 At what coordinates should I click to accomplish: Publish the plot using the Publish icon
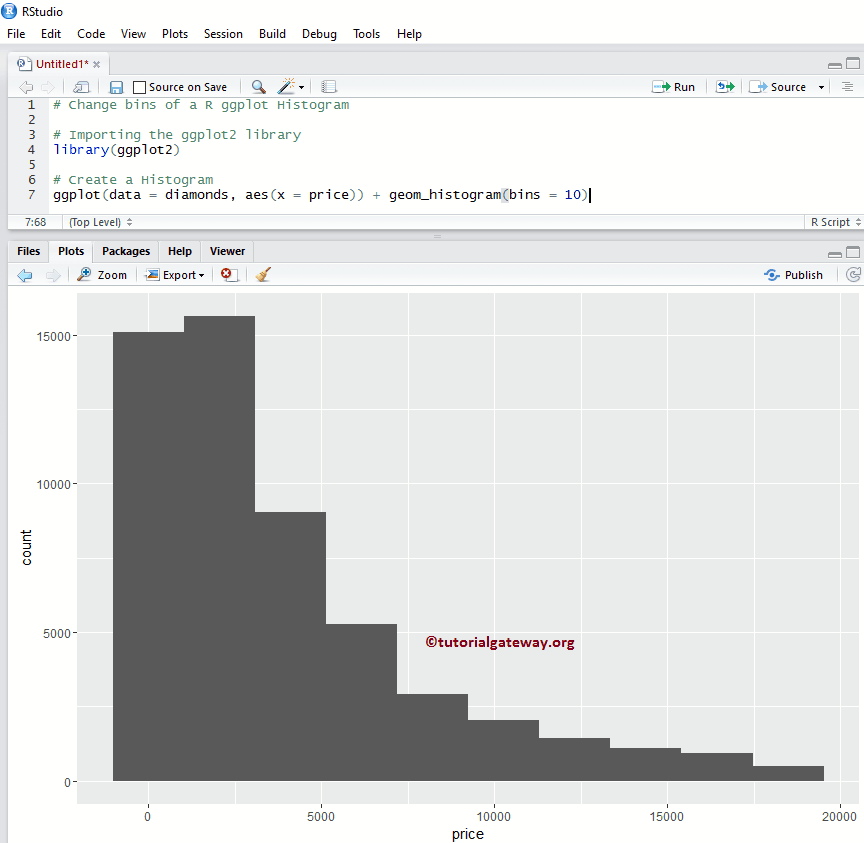point(794,274)
